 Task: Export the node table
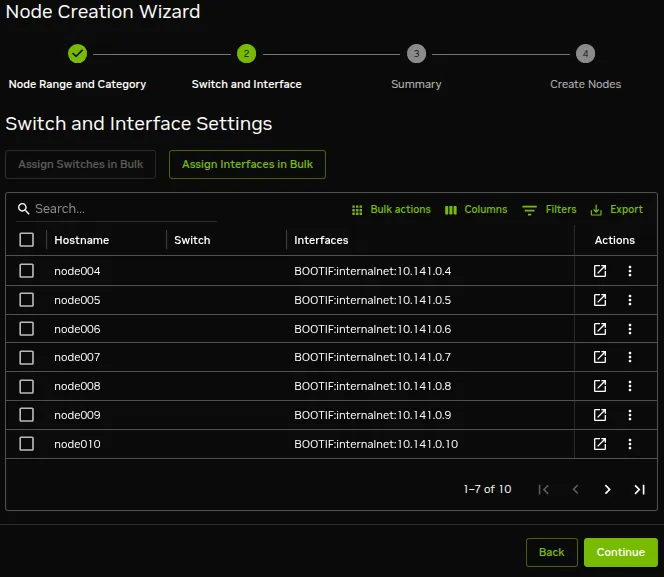pos(616,210)
